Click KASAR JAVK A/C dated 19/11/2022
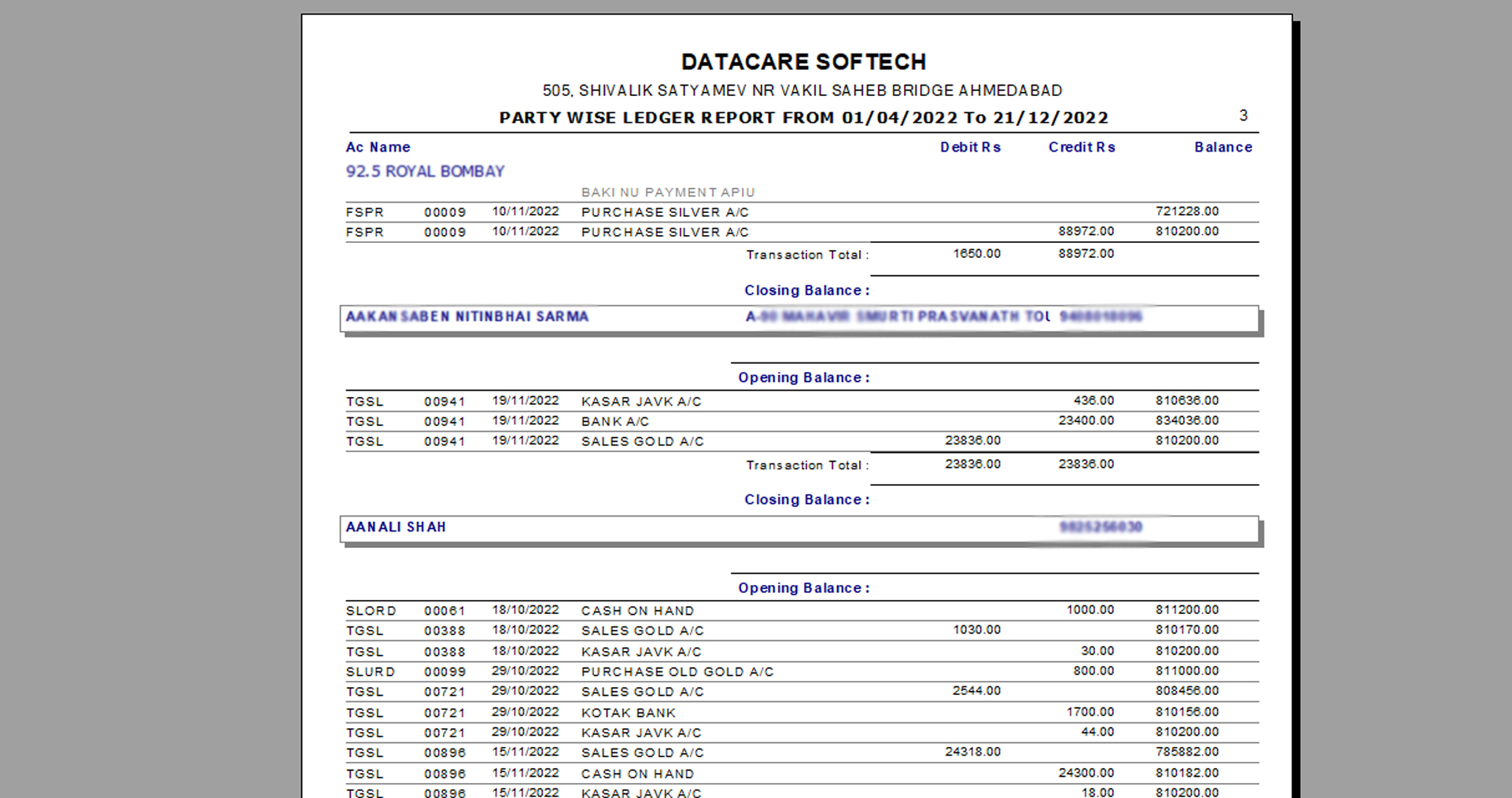This screenshot has width=1512, height=798. point(641,402)
